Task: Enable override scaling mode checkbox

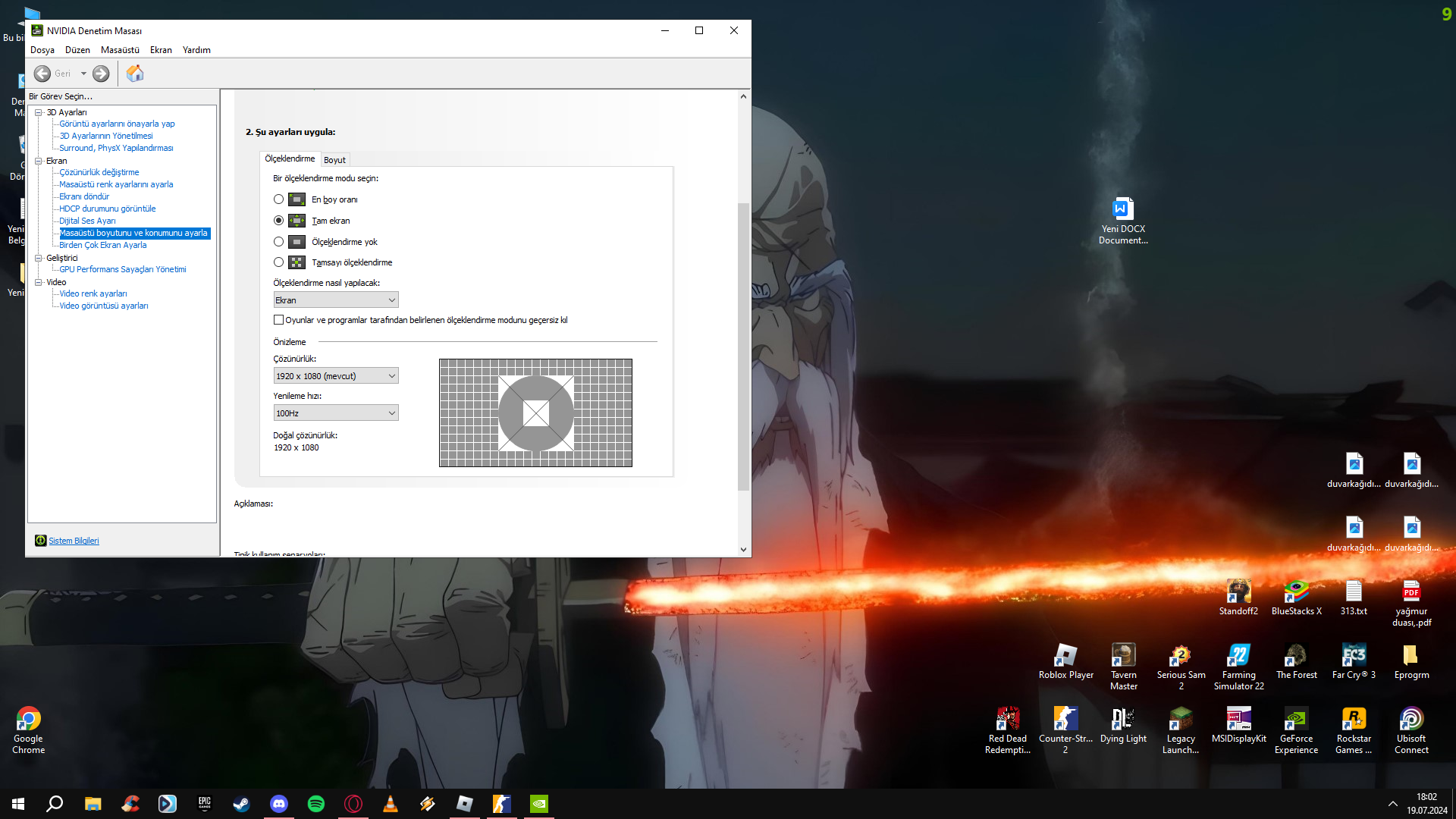Action: [278, 320]
